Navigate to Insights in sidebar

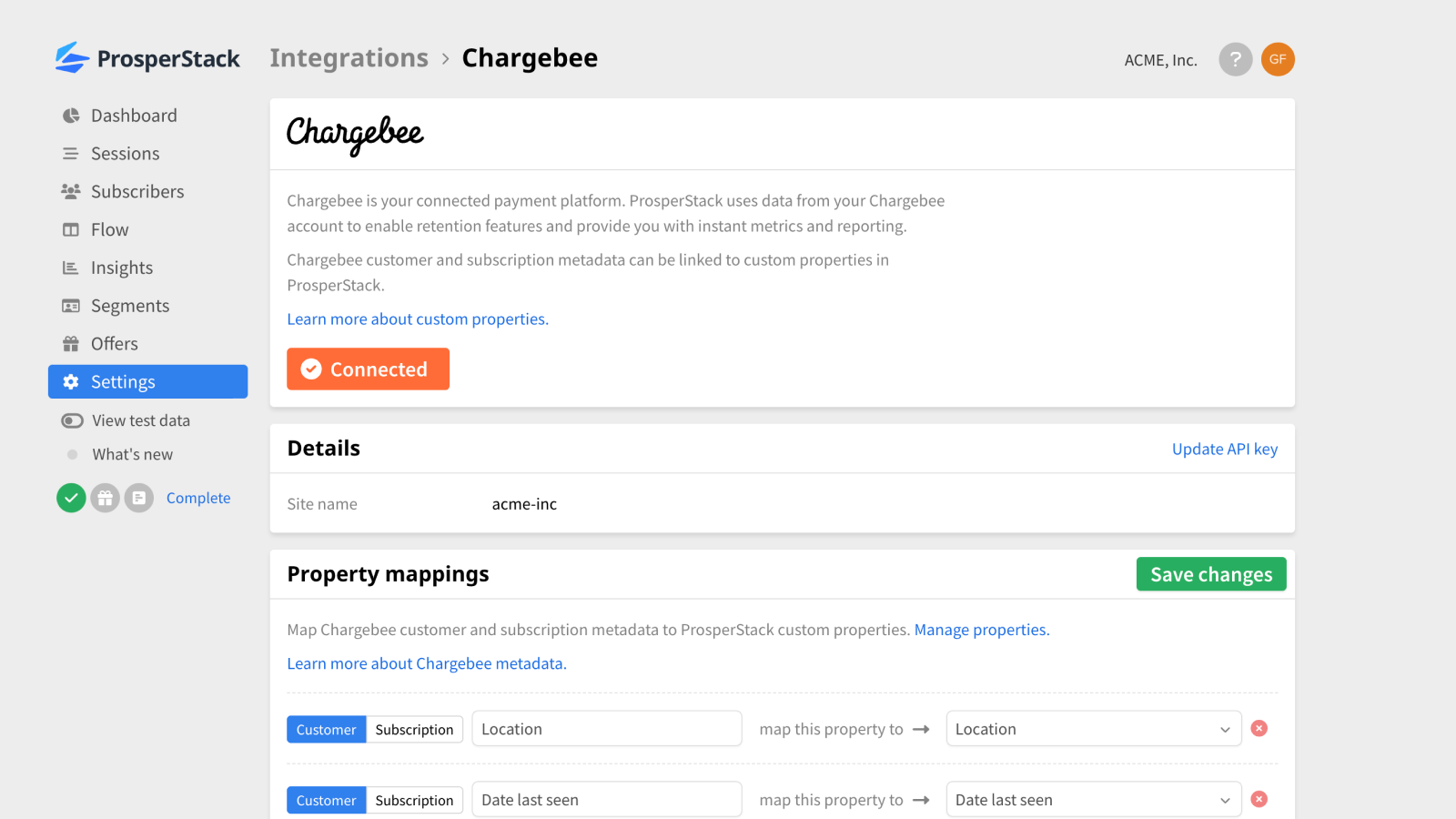click(x=121, y=268)
